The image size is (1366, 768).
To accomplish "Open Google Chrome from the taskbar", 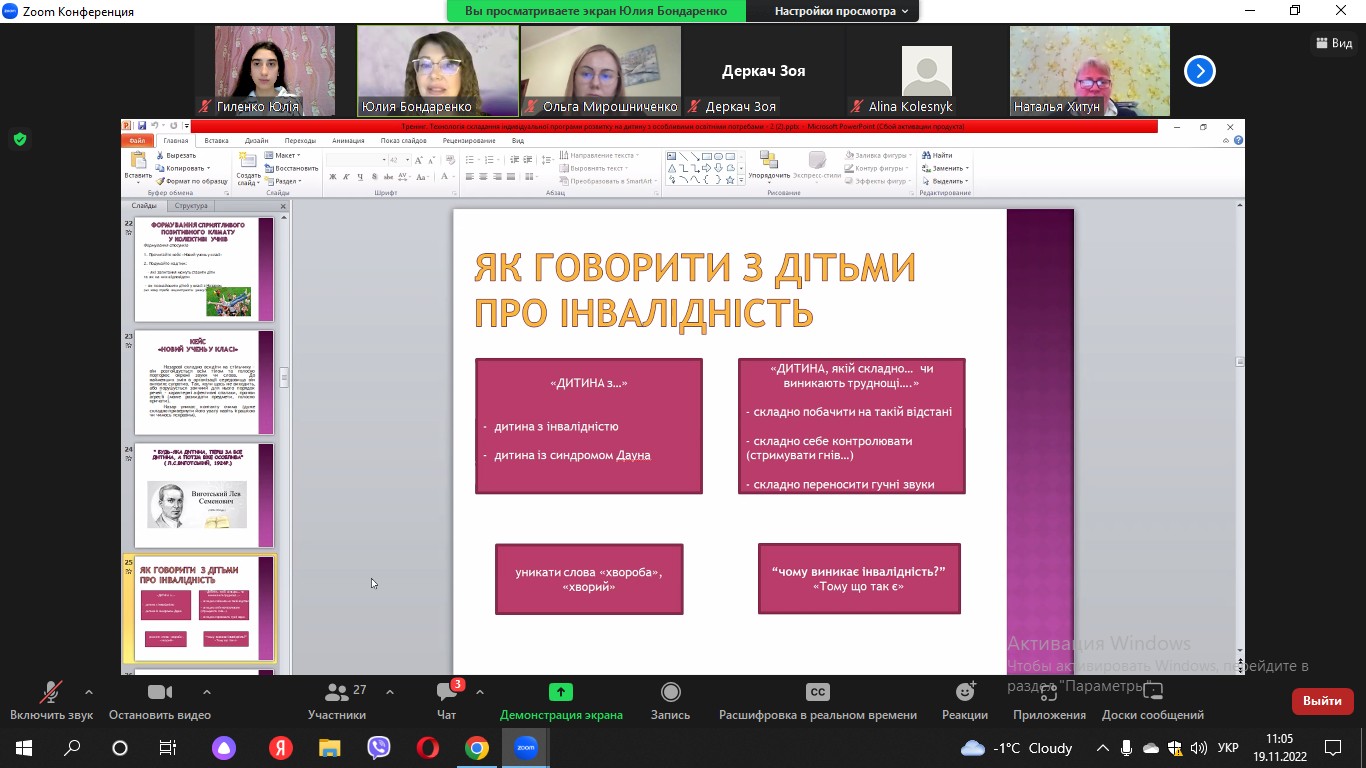I will pyautogui.click(x=477, y=747).
